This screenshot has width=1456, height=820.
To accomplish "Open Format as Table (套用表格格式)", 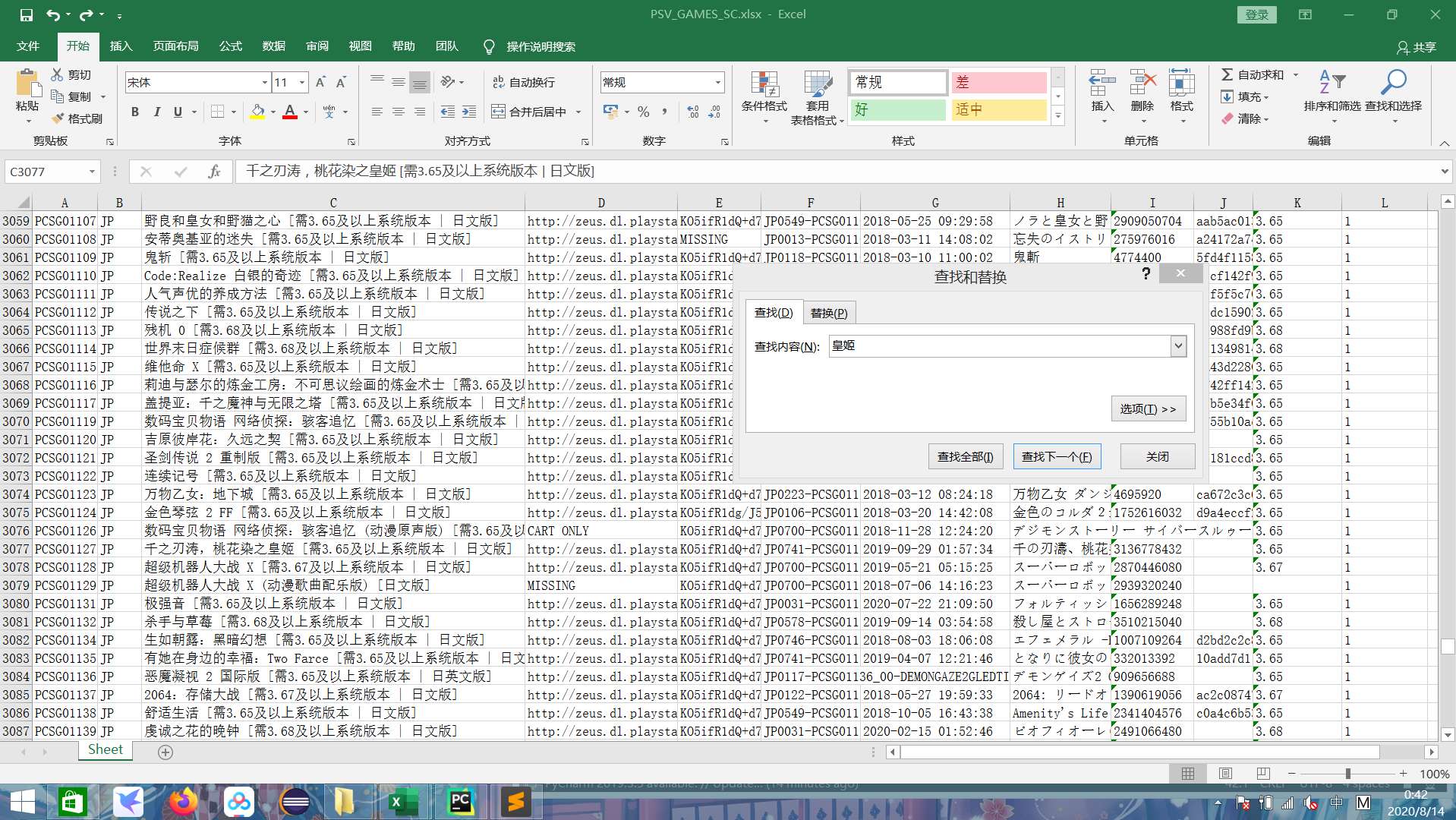I will (818, 98).
